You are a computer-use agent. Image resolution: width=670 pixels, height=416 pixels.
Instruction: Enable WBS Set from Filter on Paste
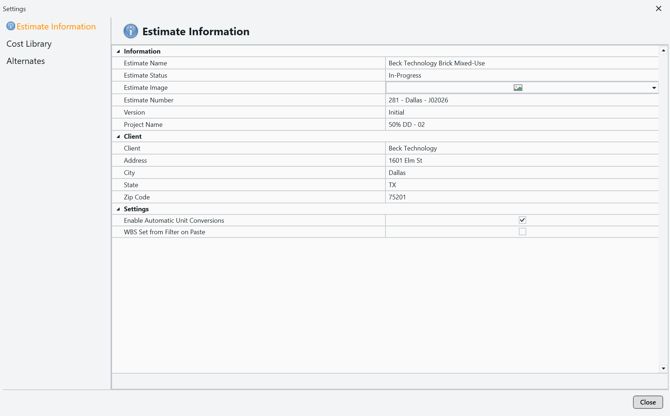coord(522,231)
